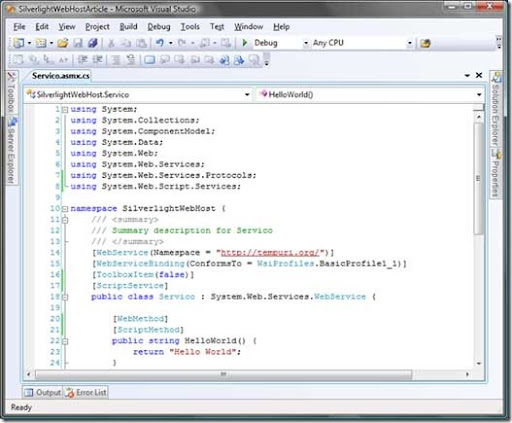Open the Error List tab at bottom
The height and width of the screenshot is (423, 512).
click(x=86, y=393)
